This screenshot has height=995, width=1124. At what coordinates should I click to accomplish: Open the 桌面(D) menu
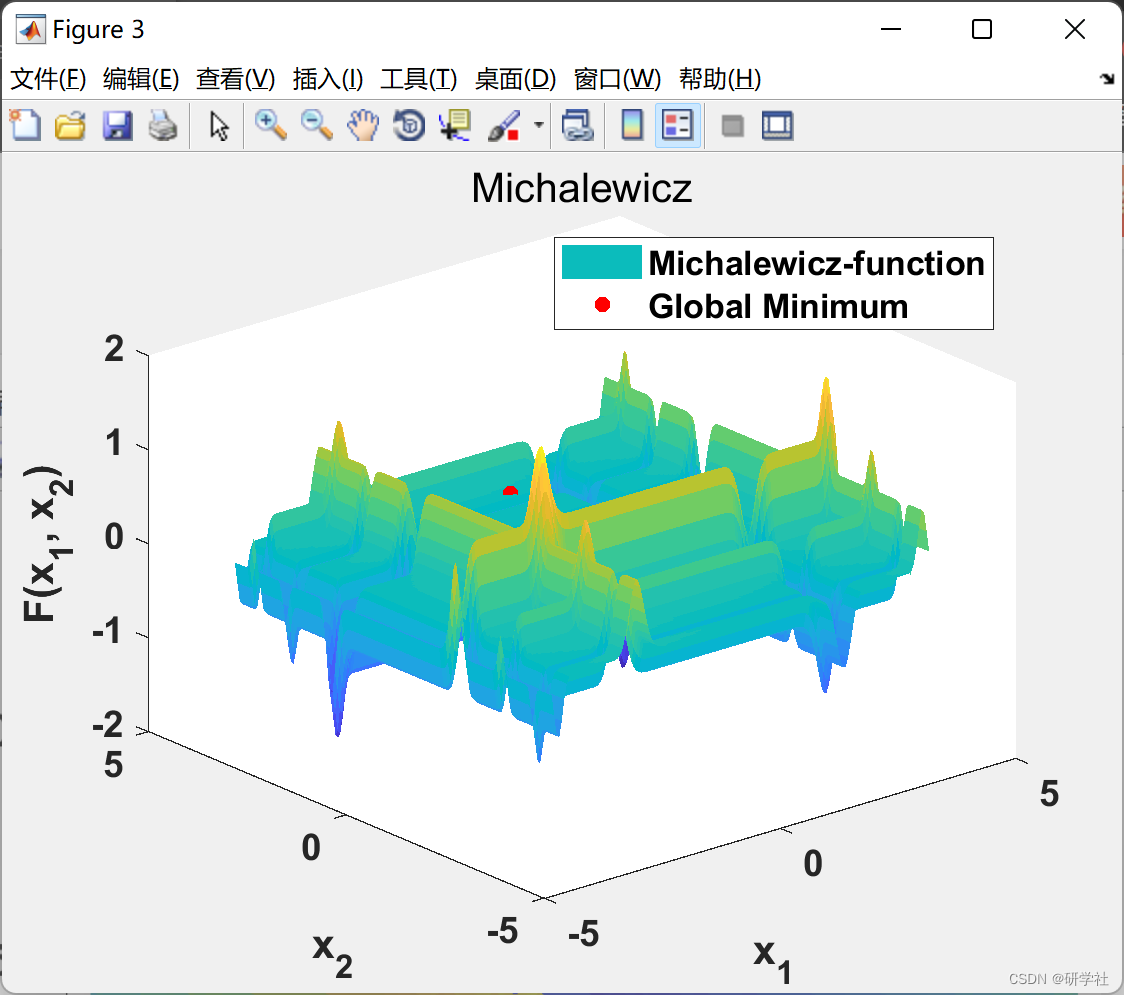pyautogui.click(x=515, y=79)
